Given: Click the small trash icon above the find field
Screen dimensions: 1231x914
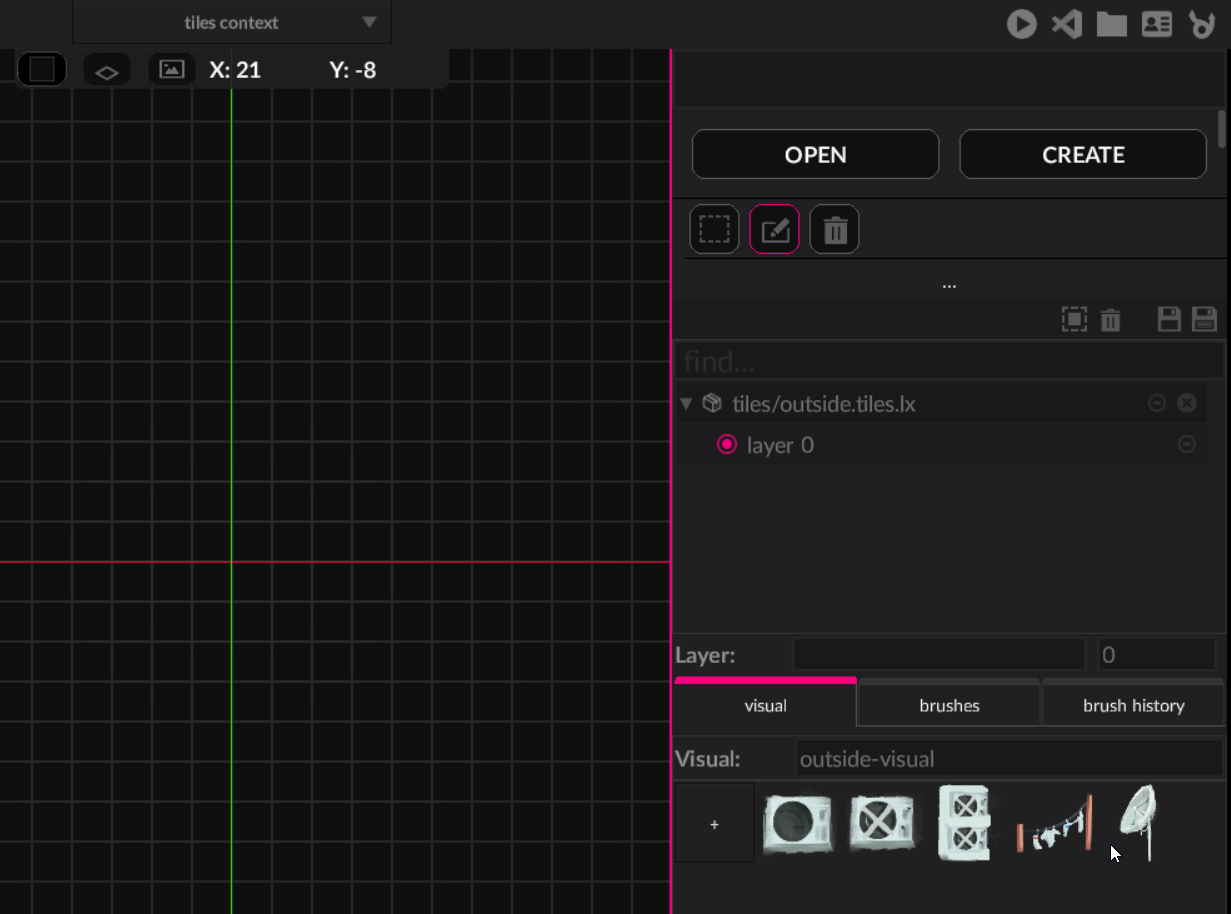Looking at the screenshot, I should pos(1110,320).
